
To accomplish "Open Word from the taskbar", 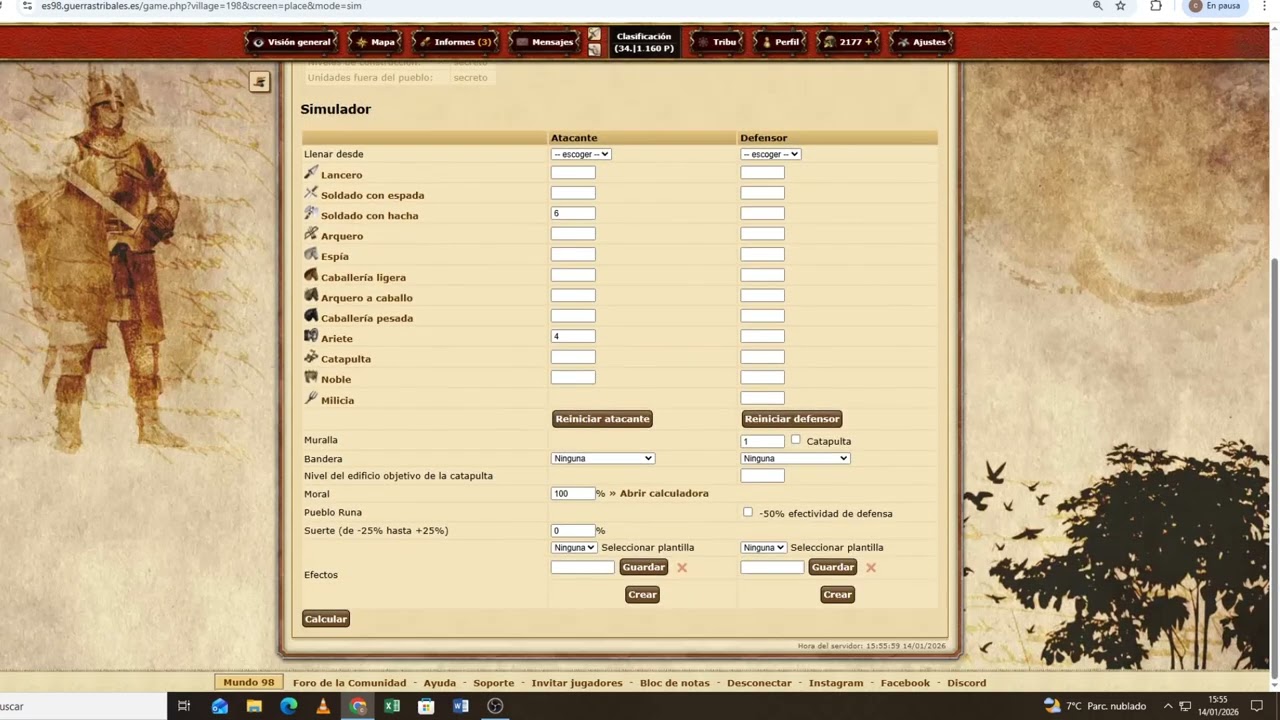I will click(x=460, y=706).
